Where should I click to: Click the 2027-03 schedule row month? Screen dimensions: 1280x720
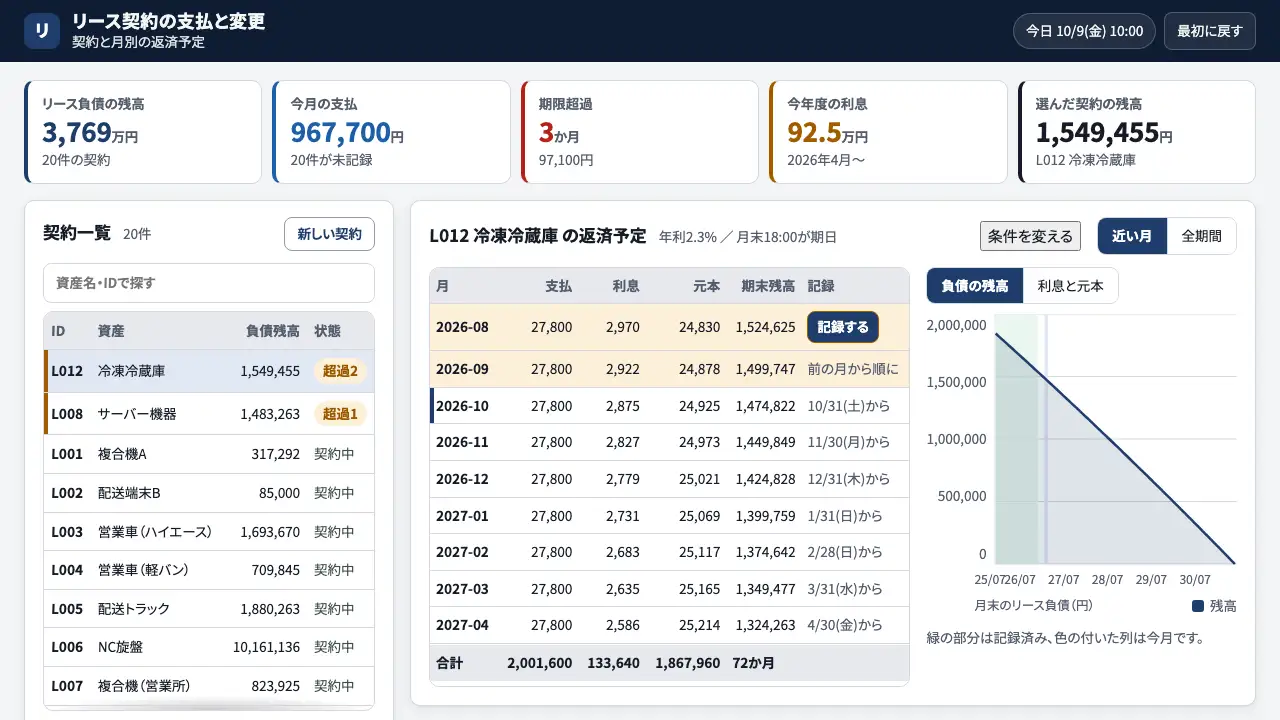[x=462, y=589]
